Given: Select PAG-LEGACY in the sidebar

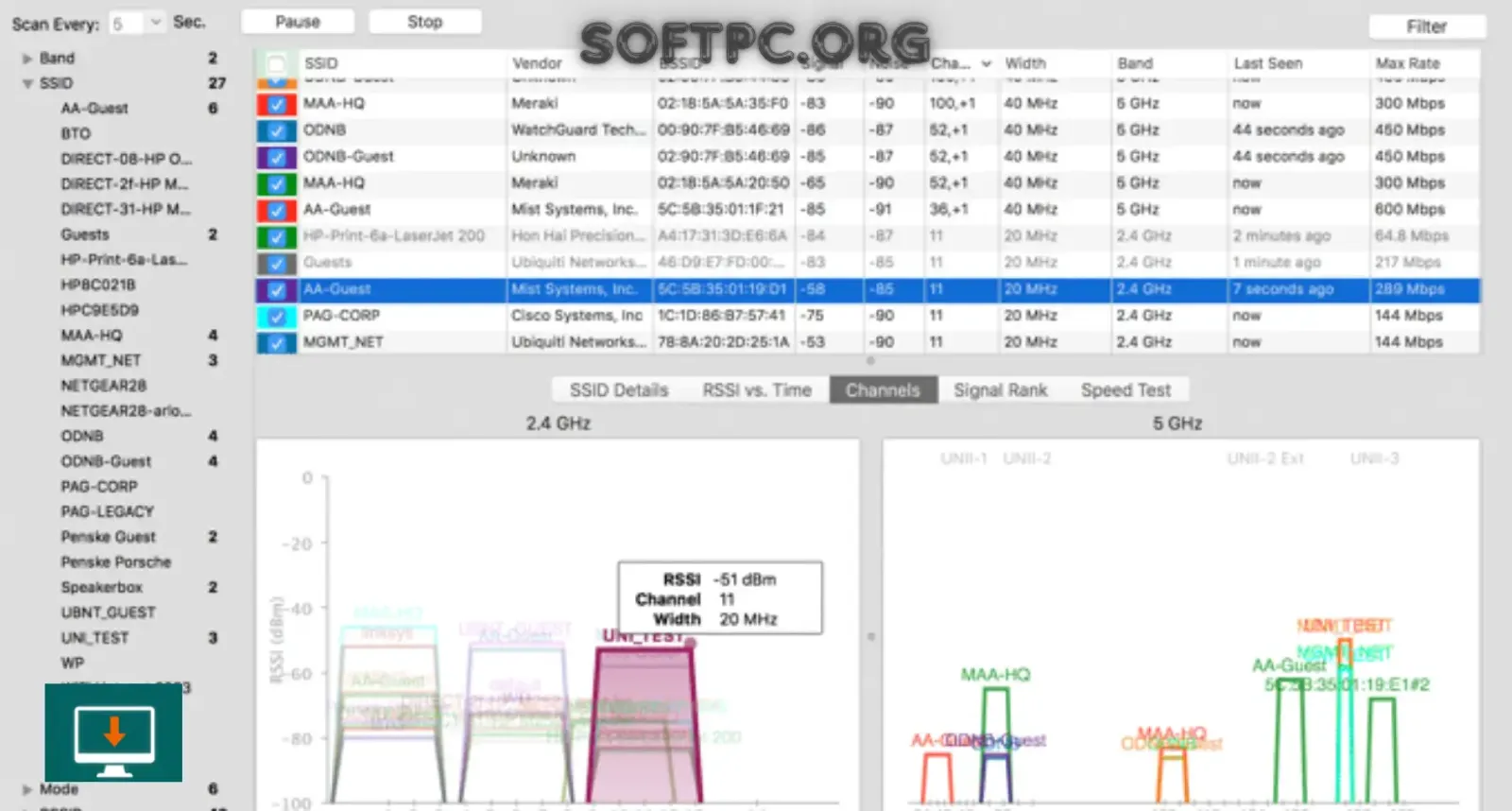Looking at the screenshot, I should click(x=107, y=511).
